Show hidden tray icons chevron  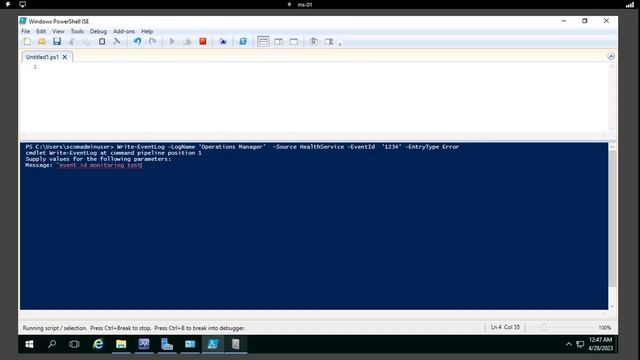coord(569,344)
